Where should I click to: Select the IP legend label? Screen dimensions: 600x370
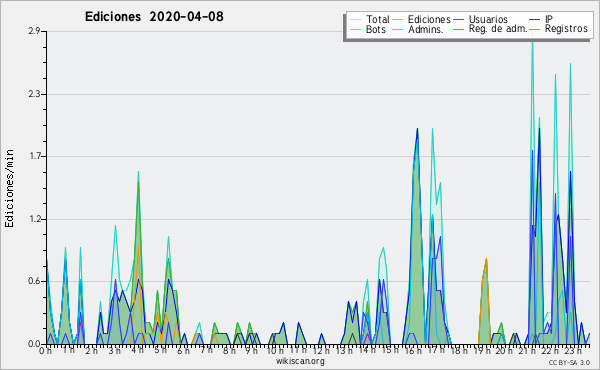click(549, 19)
